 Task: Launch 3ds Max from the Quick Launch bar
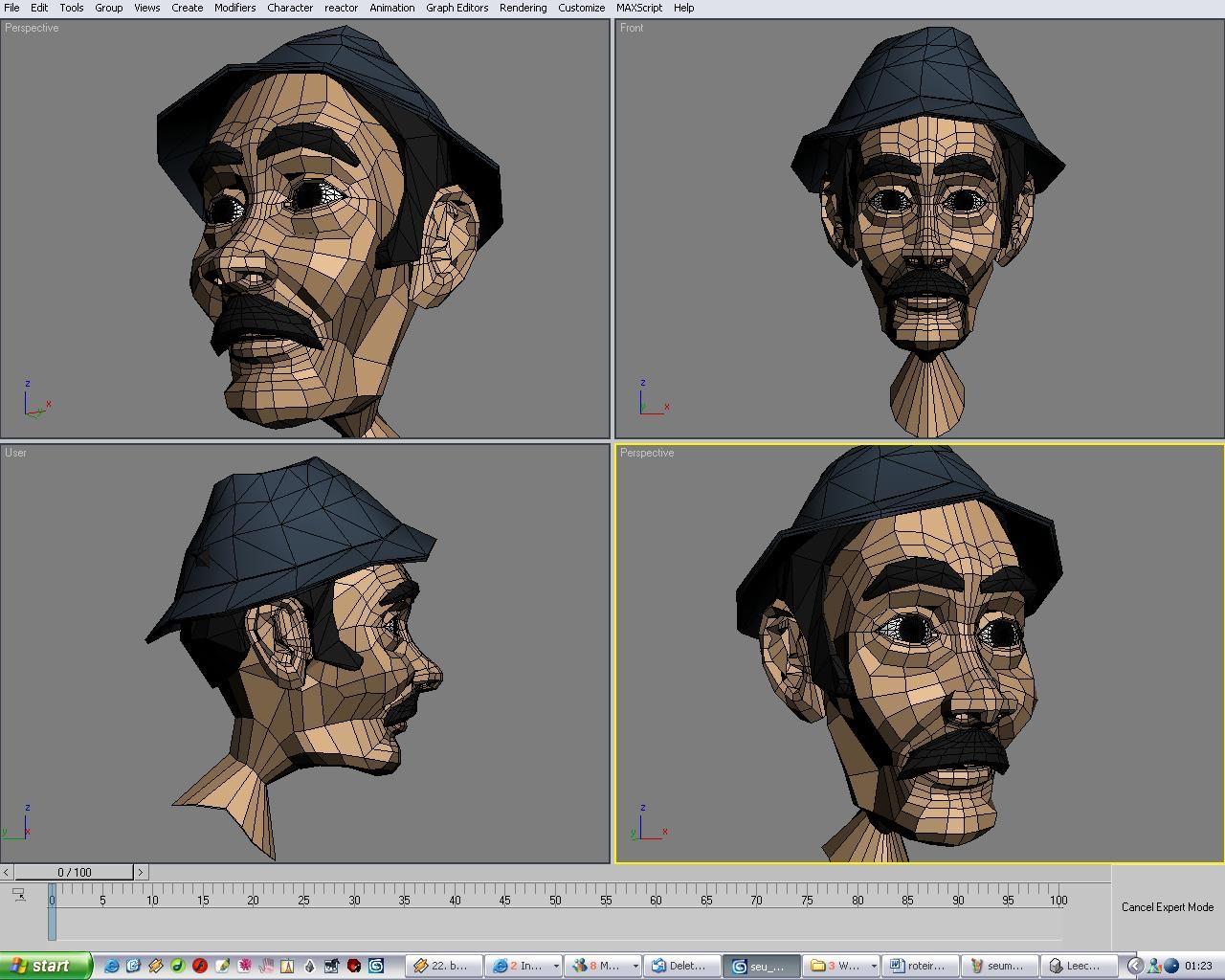point(377,966)
